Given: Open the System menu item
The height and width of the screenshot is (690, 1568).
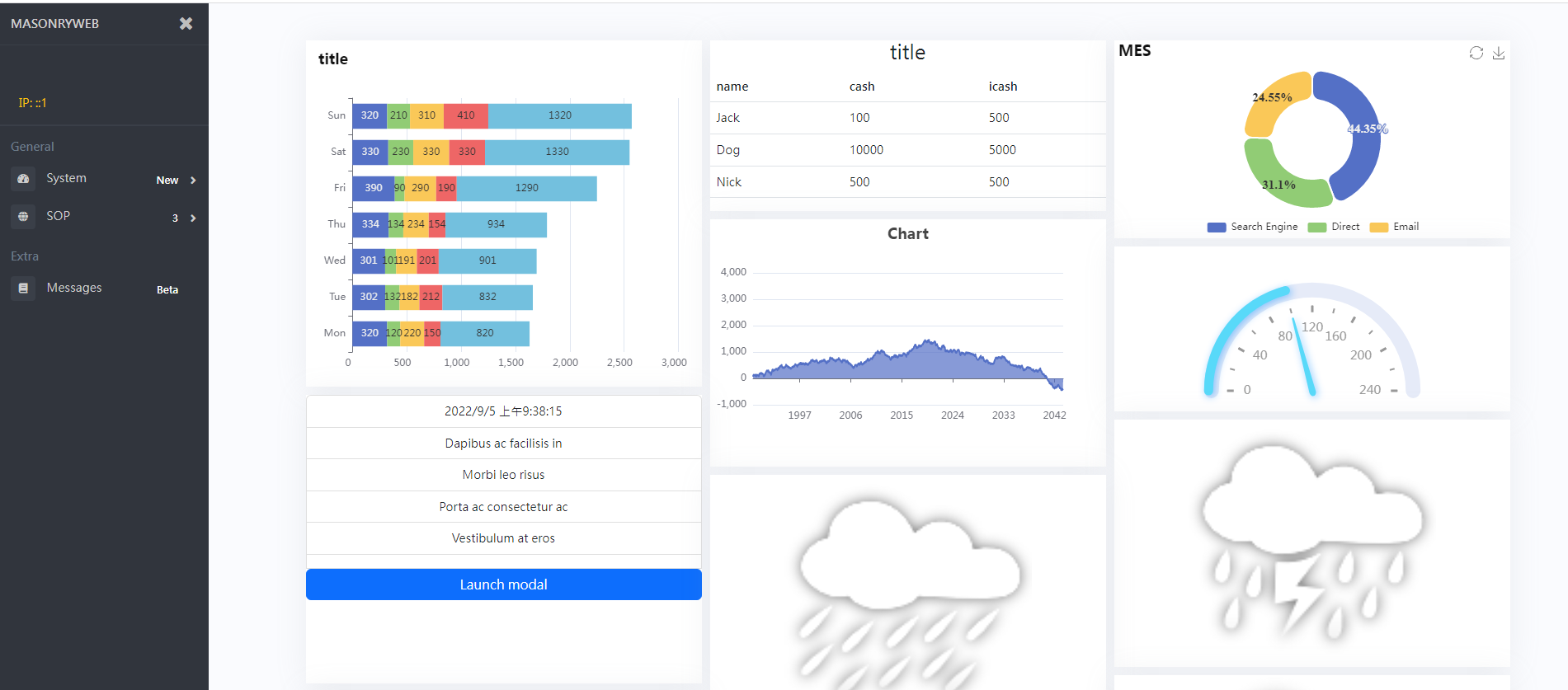Looking at the screenshot, I should click(x=104, y=179).
